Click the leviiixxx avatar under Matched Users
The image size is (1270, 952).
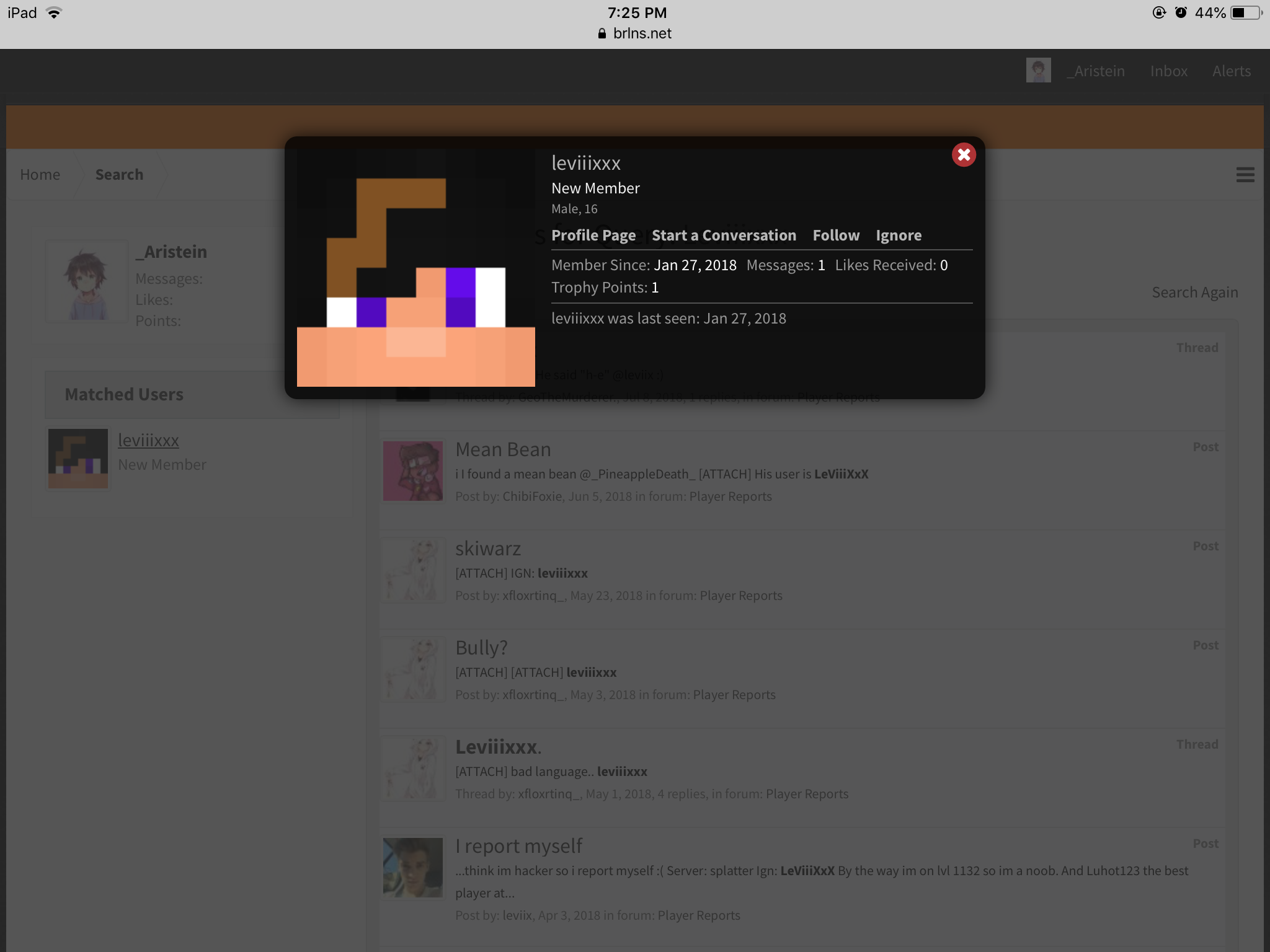(x=78, y=459)
